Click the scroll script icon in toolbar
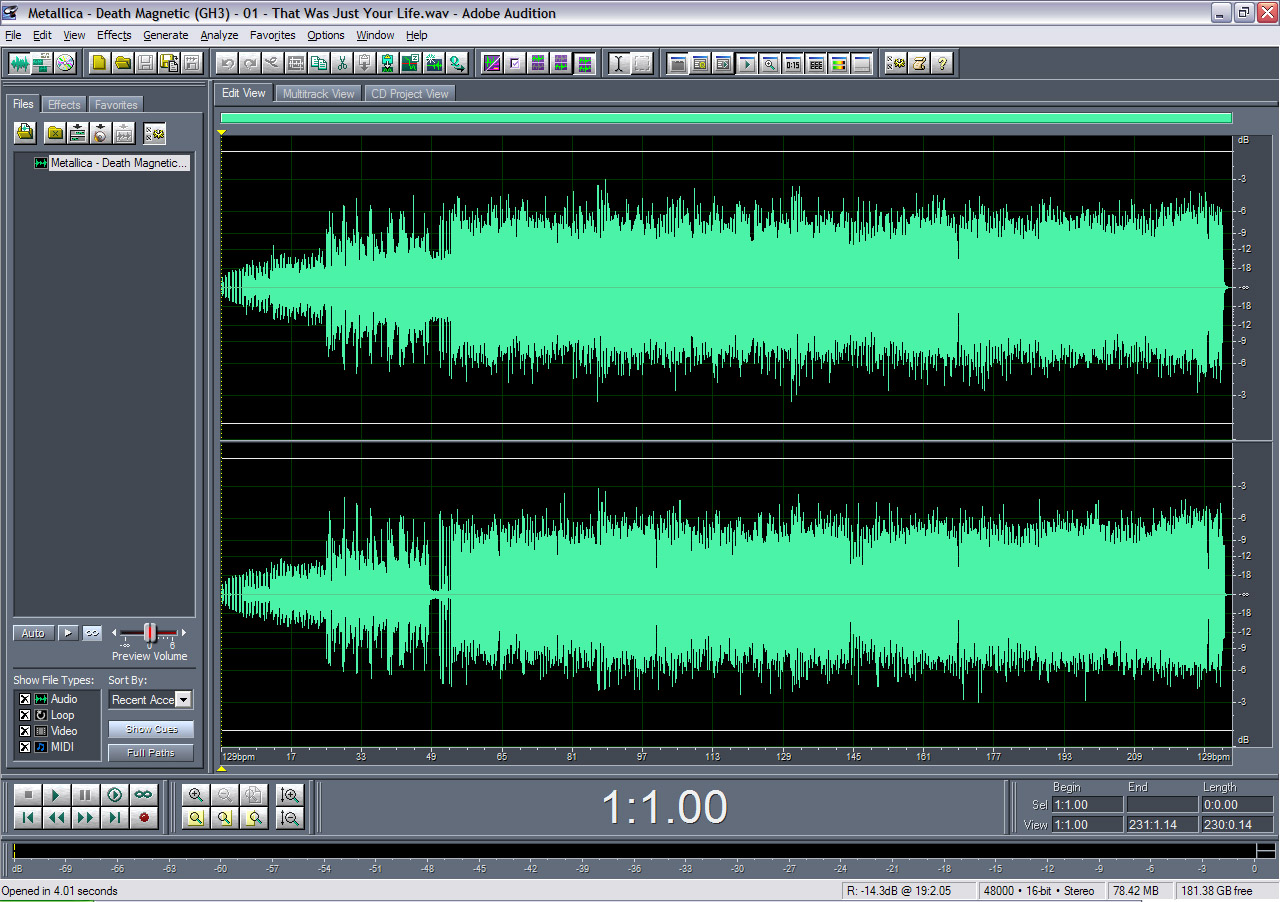 coord(919,63)
